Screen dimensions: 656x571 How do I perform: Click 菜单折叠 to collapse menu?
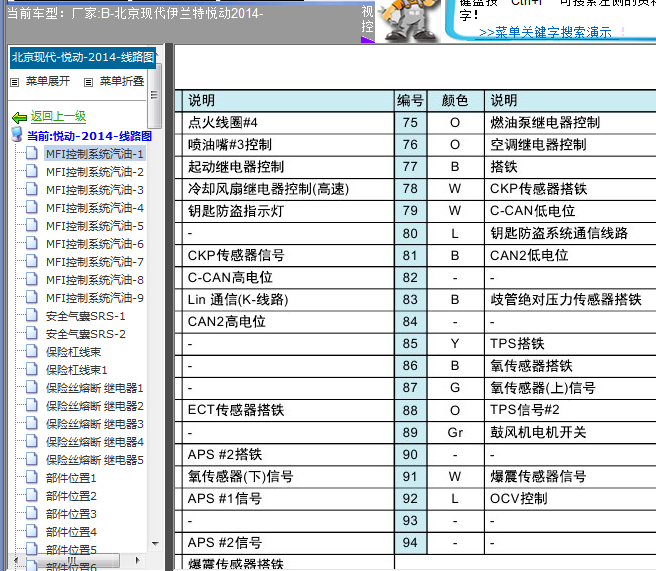pyautogui.click(x=122, y=81)
